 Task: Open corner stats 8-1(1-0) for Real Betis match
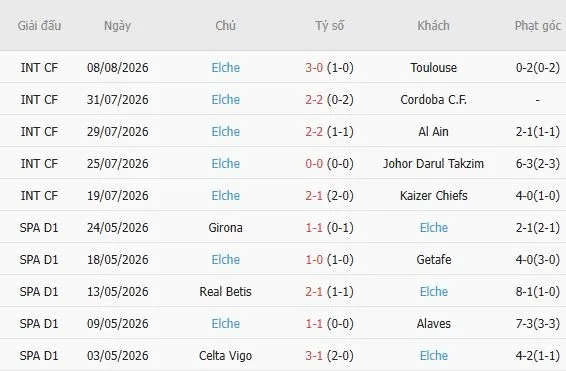tap(537, 292)
